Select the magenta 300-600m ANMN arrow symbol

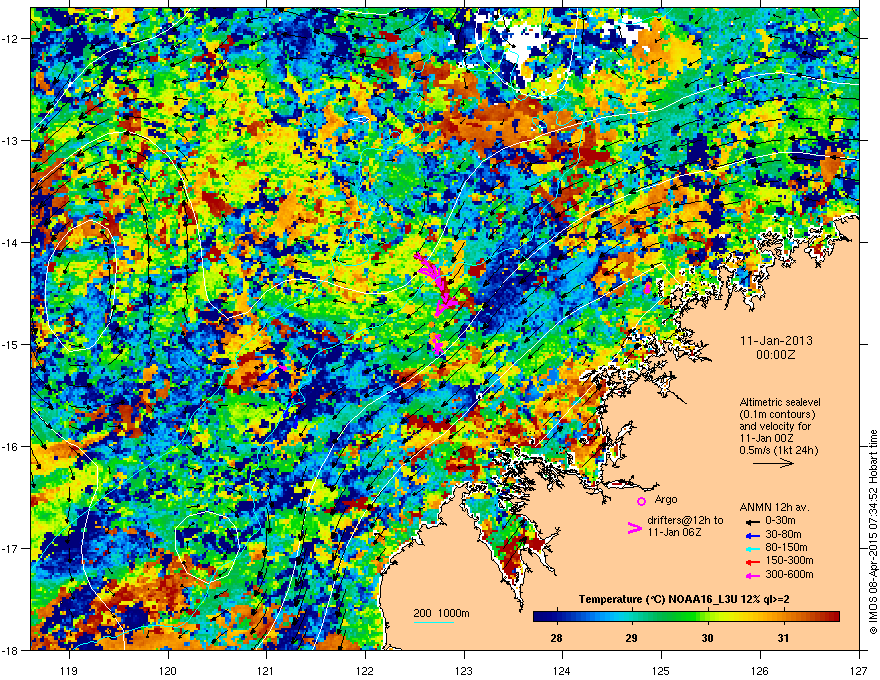[x=751, y=575]
